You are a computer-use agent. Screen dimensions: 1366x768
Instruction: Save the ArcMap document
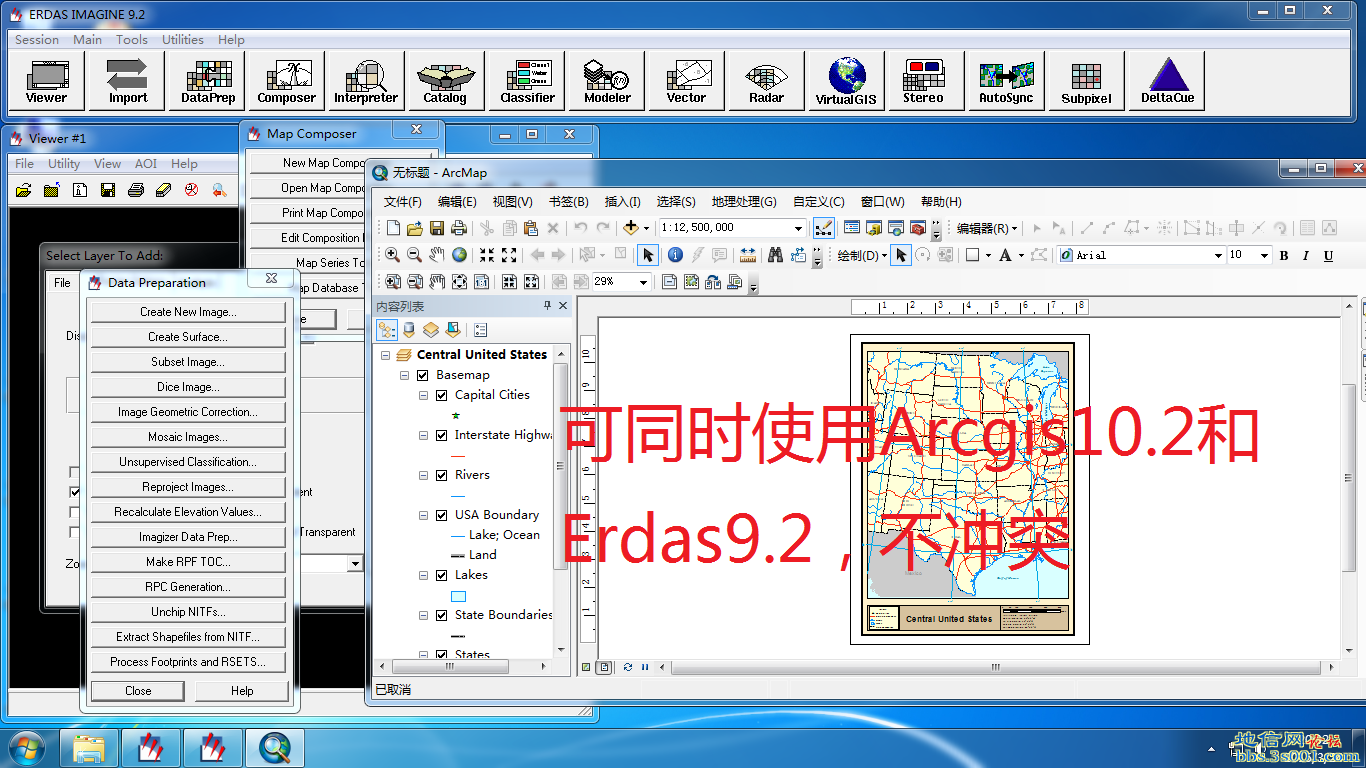[436, 228]
